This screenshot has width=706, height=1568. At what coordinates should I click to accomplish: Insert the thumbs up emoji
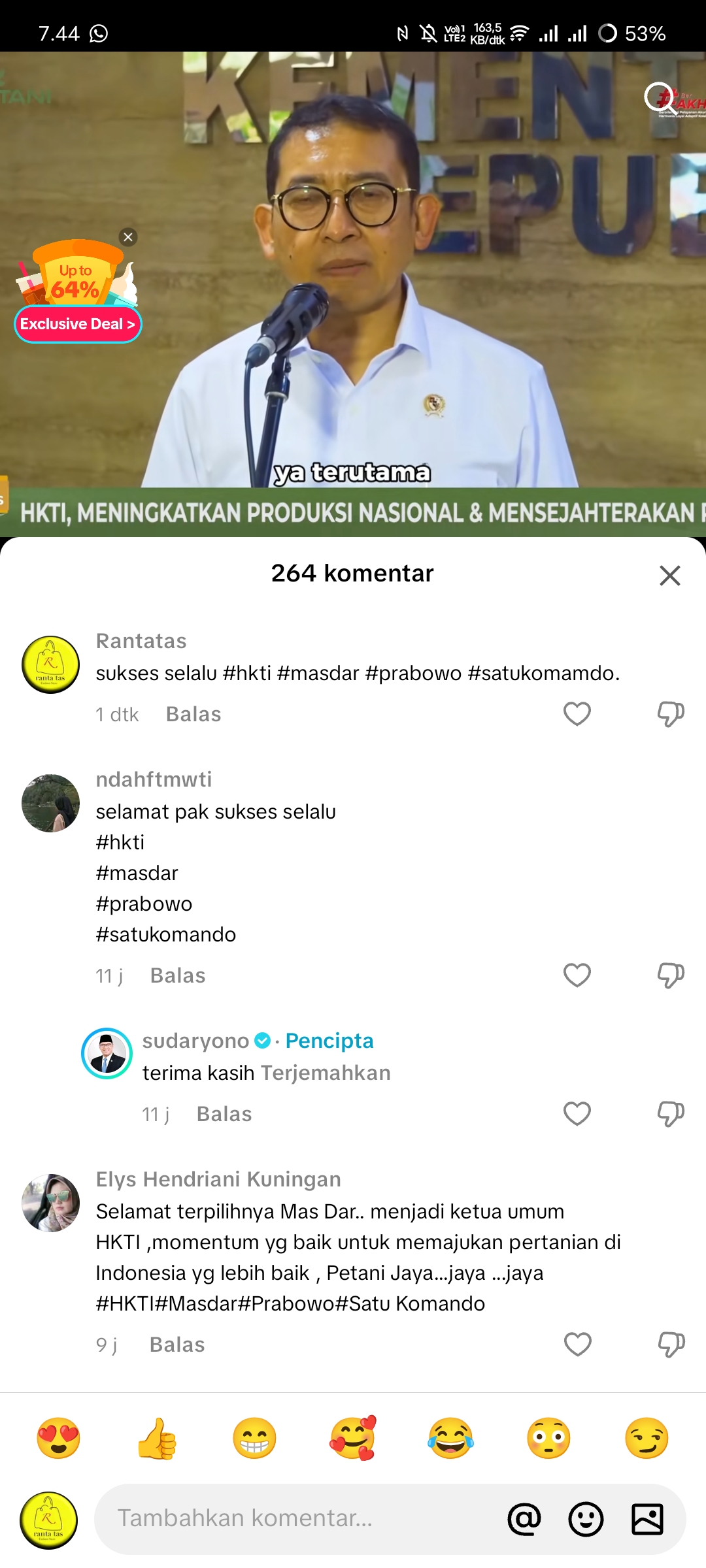coord(157,1438)
